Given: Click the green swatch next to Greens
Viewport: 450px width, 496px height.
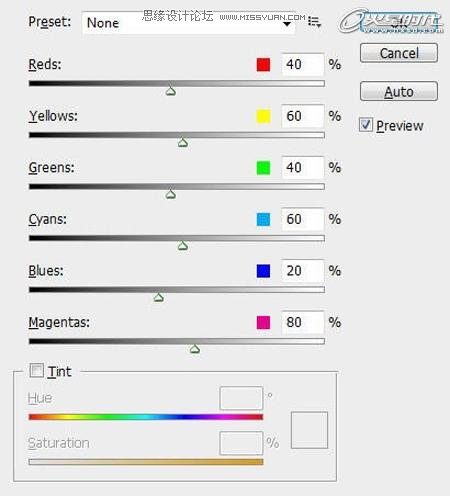Looking at the screenshot, I should (x=263, y=168).
